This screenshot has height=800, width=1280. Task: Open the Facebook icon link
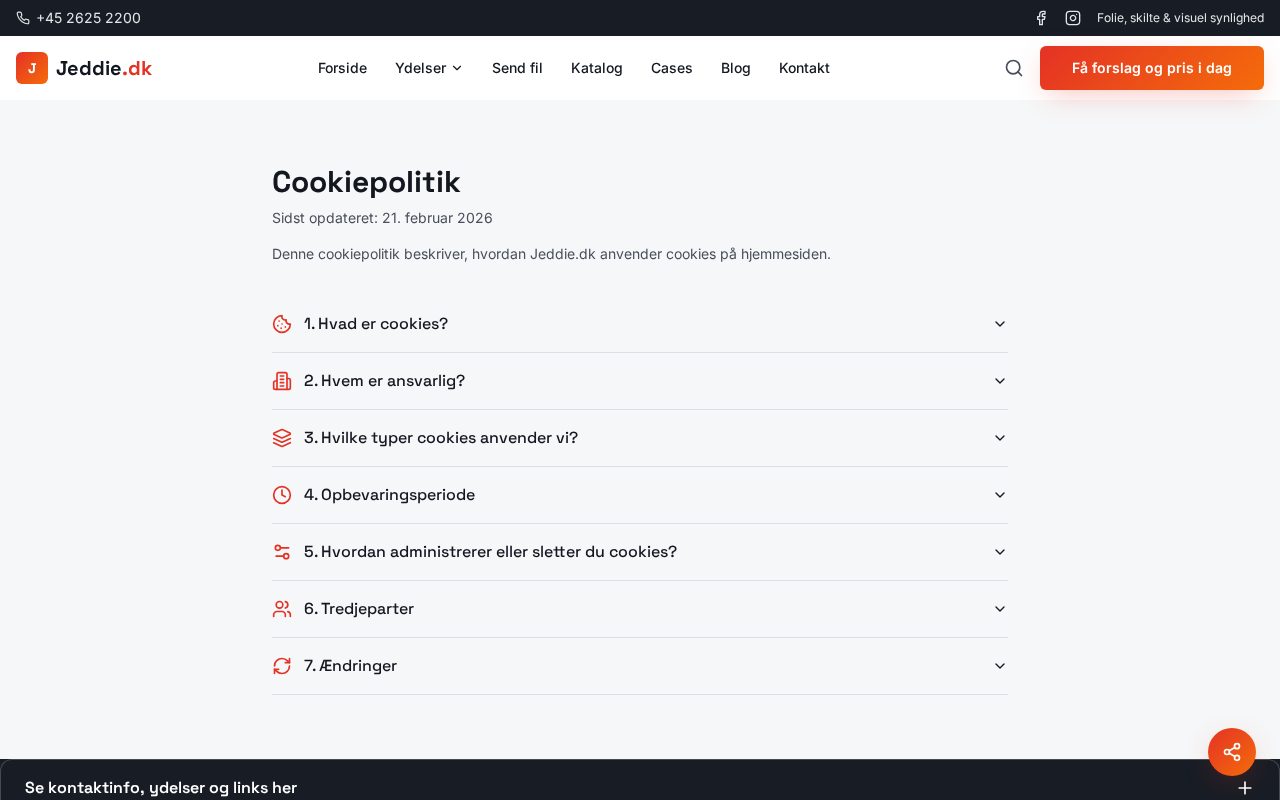click(x=1041, y=18)
